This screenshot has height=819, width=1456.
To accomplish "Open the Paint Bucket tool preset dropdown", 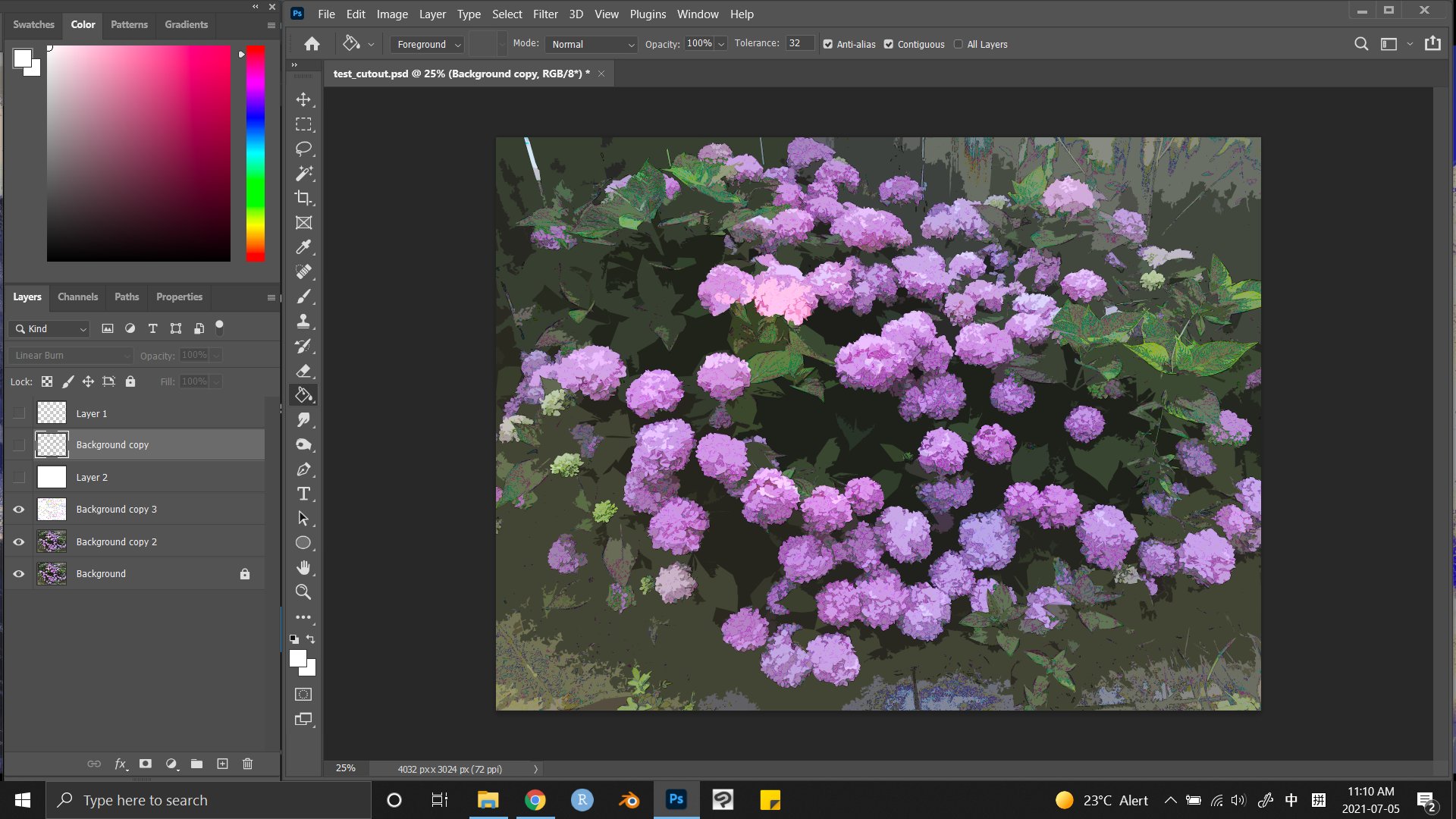I will pyautogui.click(x=371, y=44).
